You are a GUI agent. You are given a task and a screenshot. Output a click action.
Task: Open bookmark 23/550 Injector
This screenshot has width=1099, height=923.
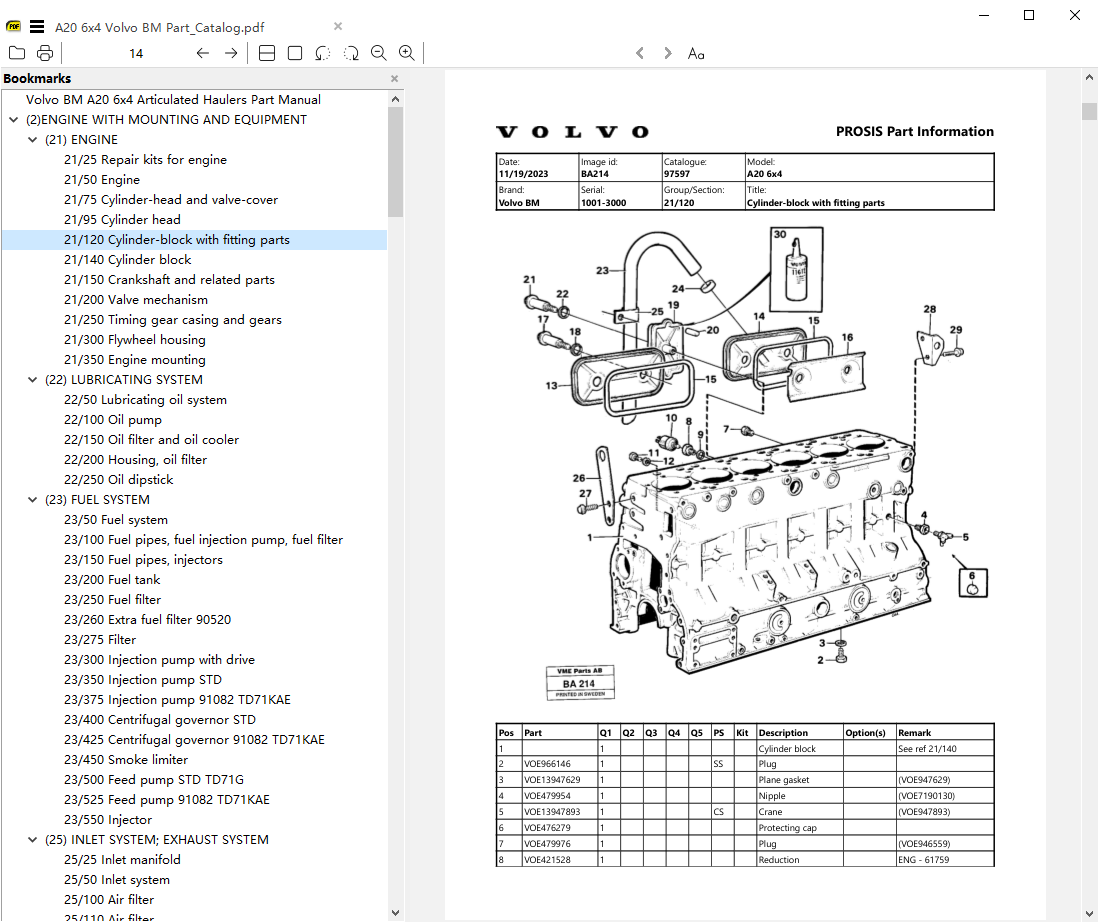(108, 819)
